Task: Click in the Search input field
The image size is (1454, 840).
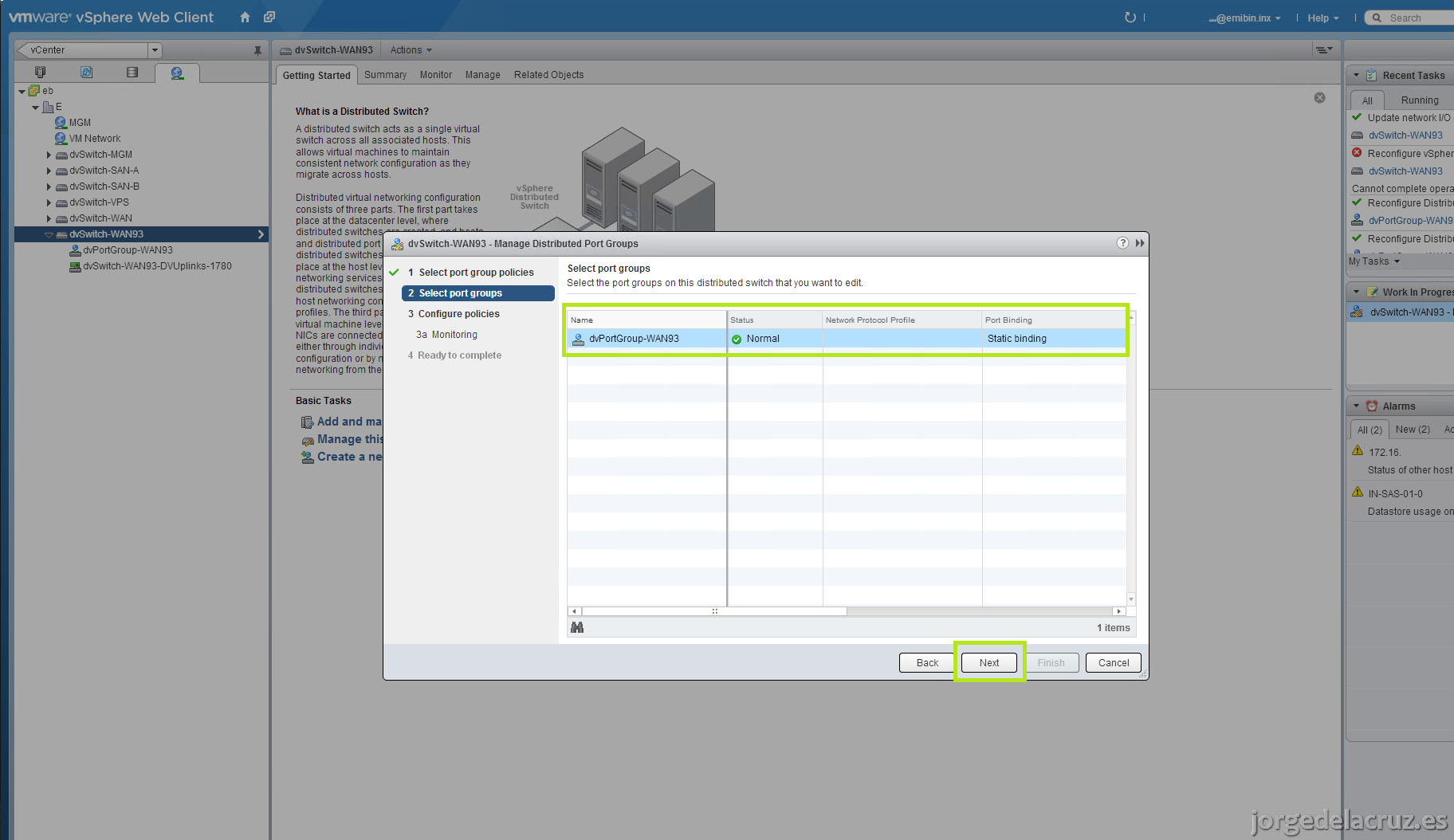Action: click(1421, 18)
